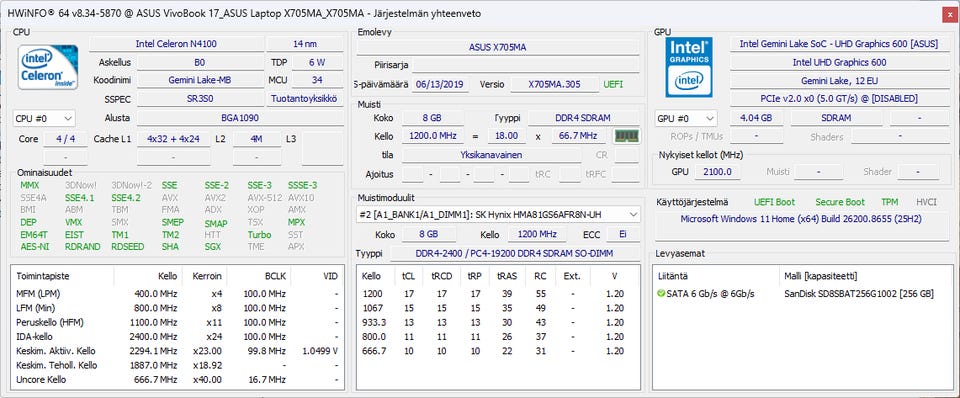Screen dimensions: 960x398
Task: Click the SSE4.2 feature label
Action: pyautogui.click(x=126, y=198)
